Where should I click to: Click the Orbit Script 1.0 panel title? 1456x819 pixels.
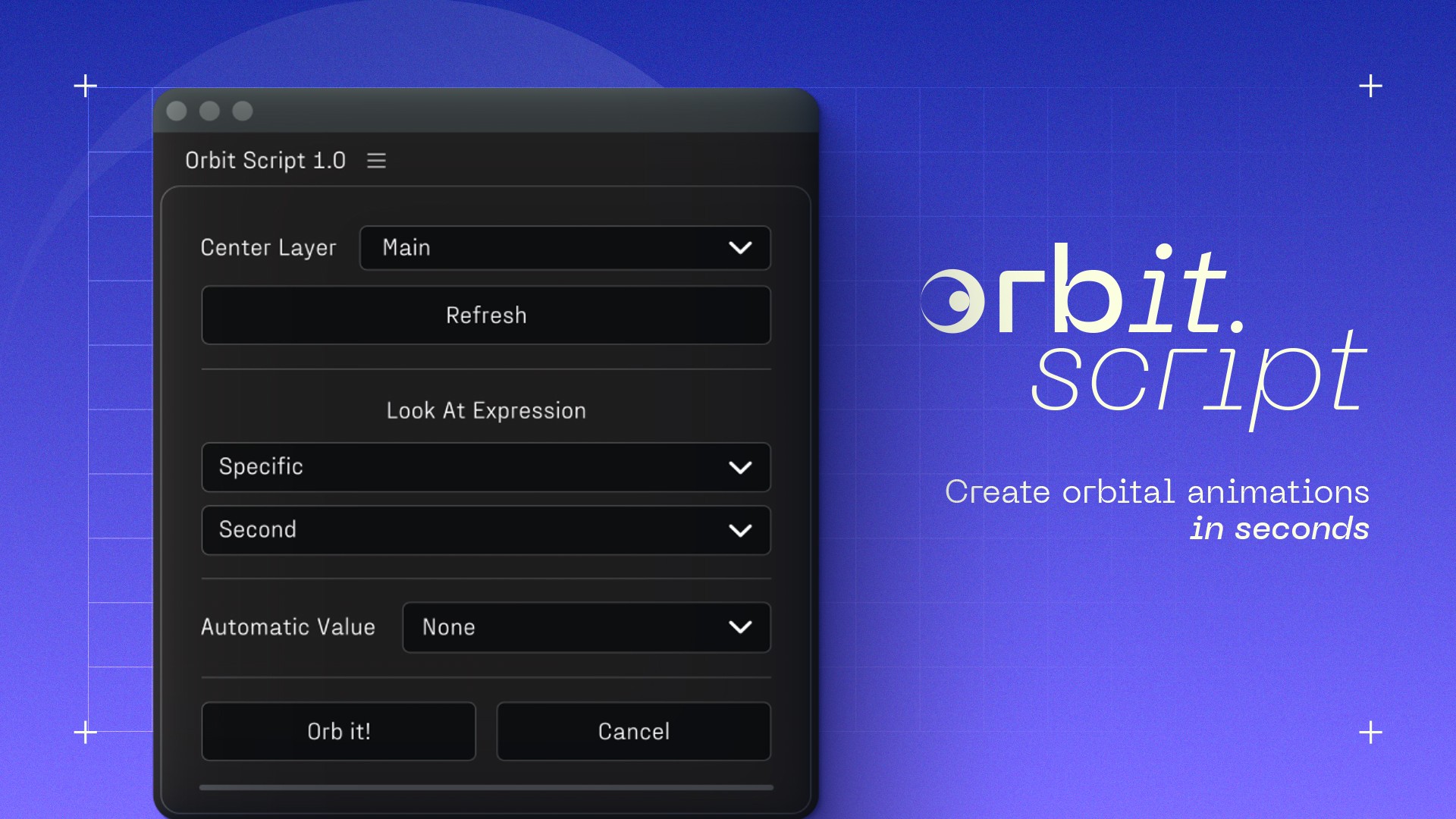tap(265, 161)
